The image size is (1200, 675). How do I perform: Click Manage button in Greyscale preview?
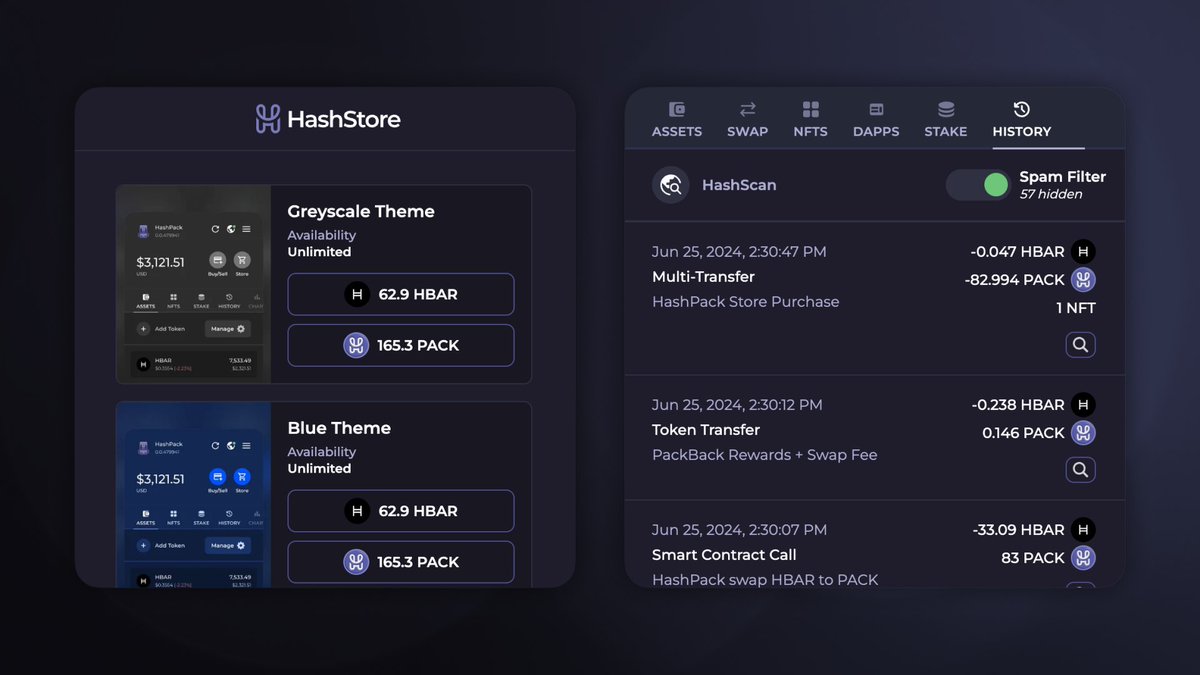tap(228, 328)
